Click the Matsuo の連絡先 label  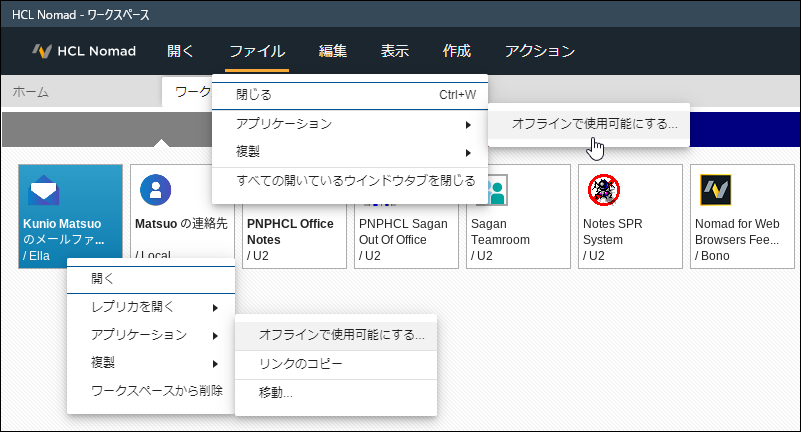[181, 224]
